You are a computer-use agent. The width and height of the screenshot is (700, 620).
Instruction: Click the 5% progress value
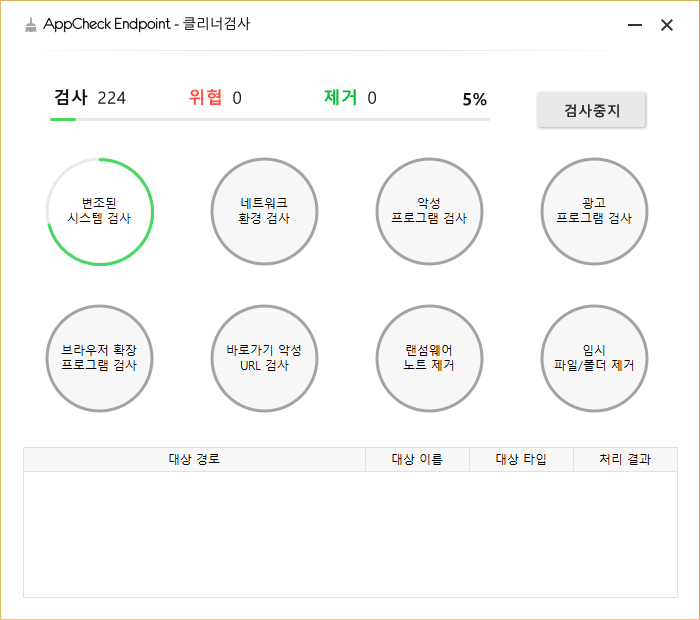click(475, 99)
